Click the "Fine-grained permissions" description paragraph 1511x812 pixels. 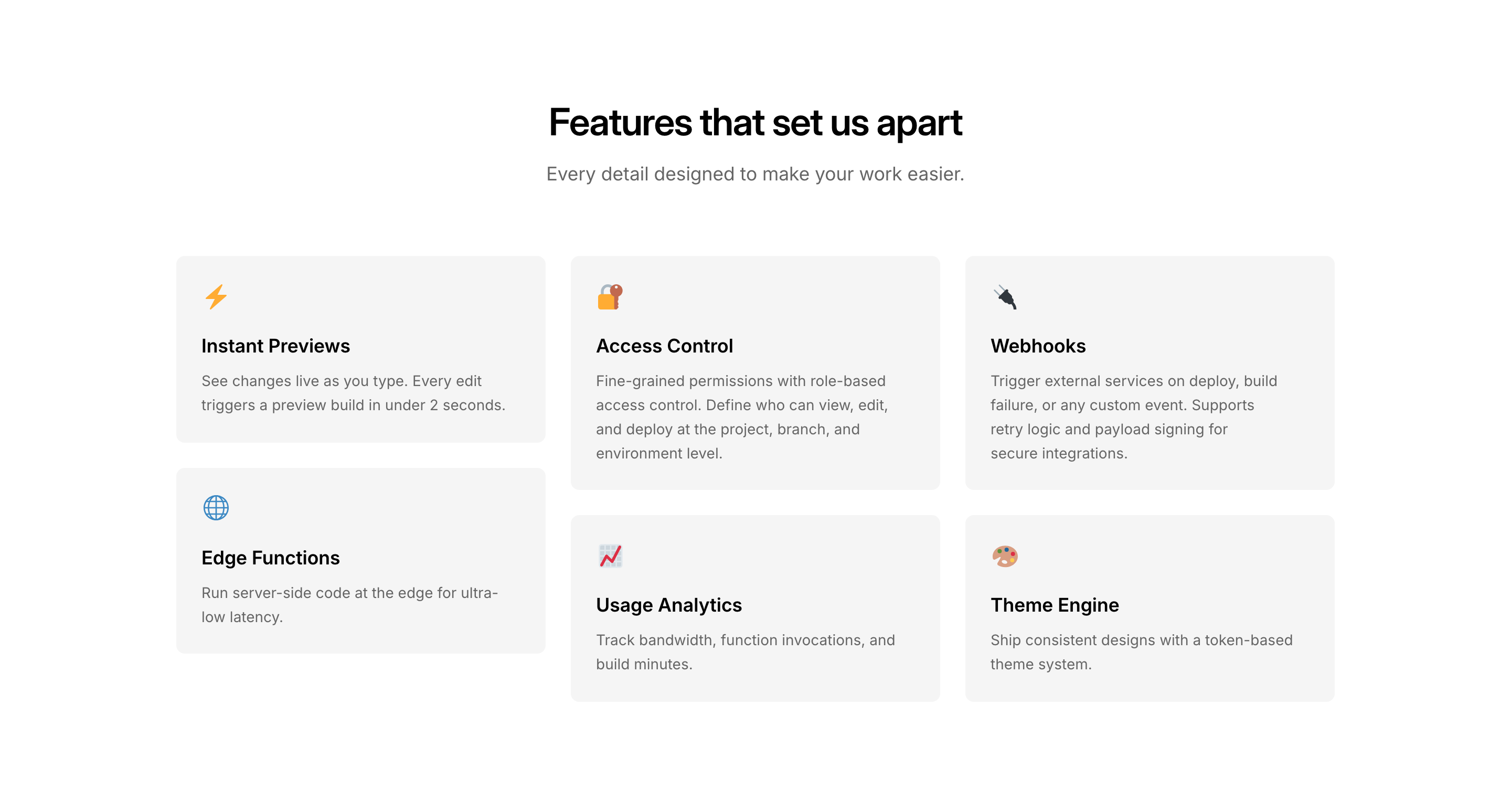[x=742, y=417]
